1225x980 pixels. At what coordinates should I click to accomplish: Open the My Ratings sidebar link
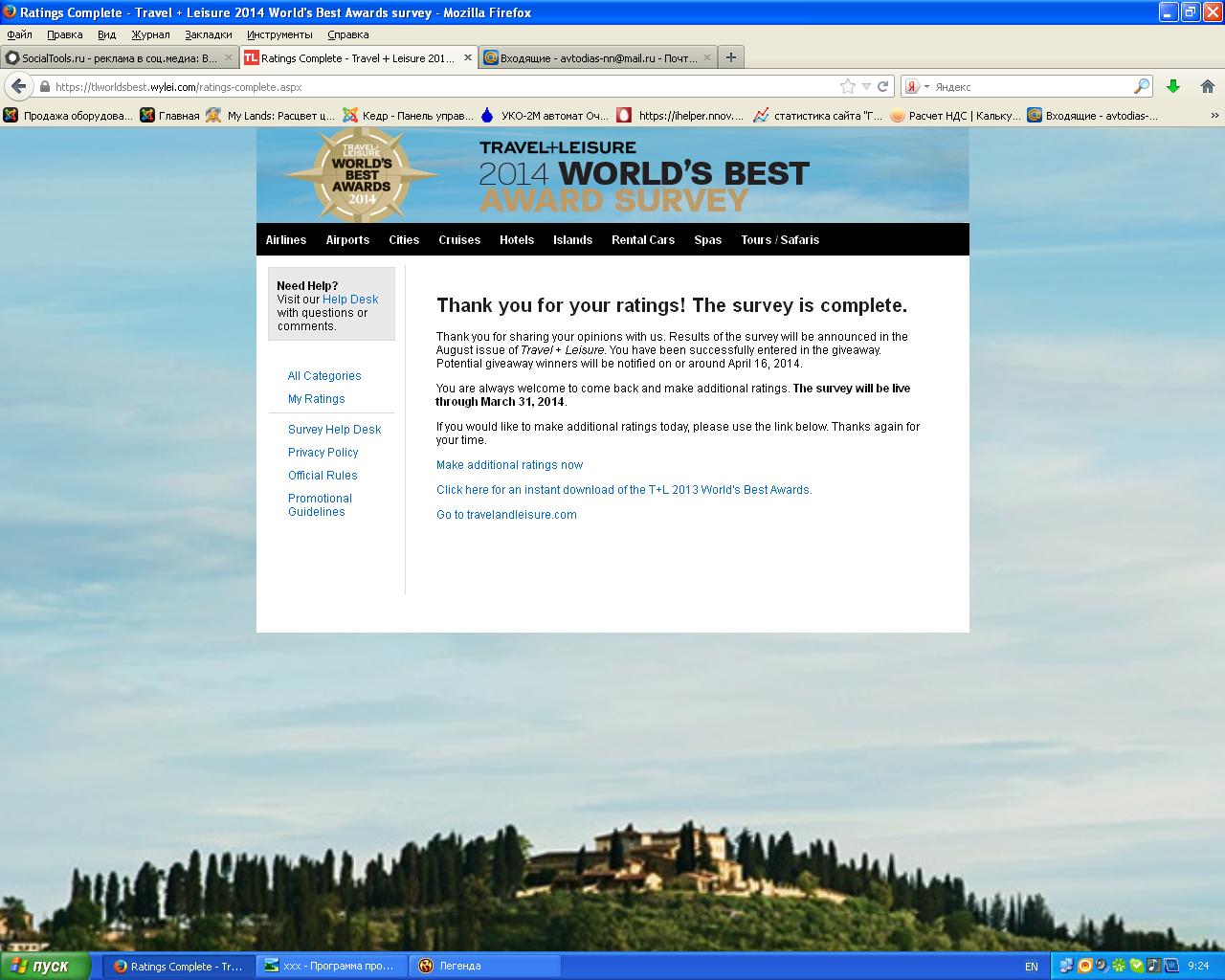(x=317, y=399)
